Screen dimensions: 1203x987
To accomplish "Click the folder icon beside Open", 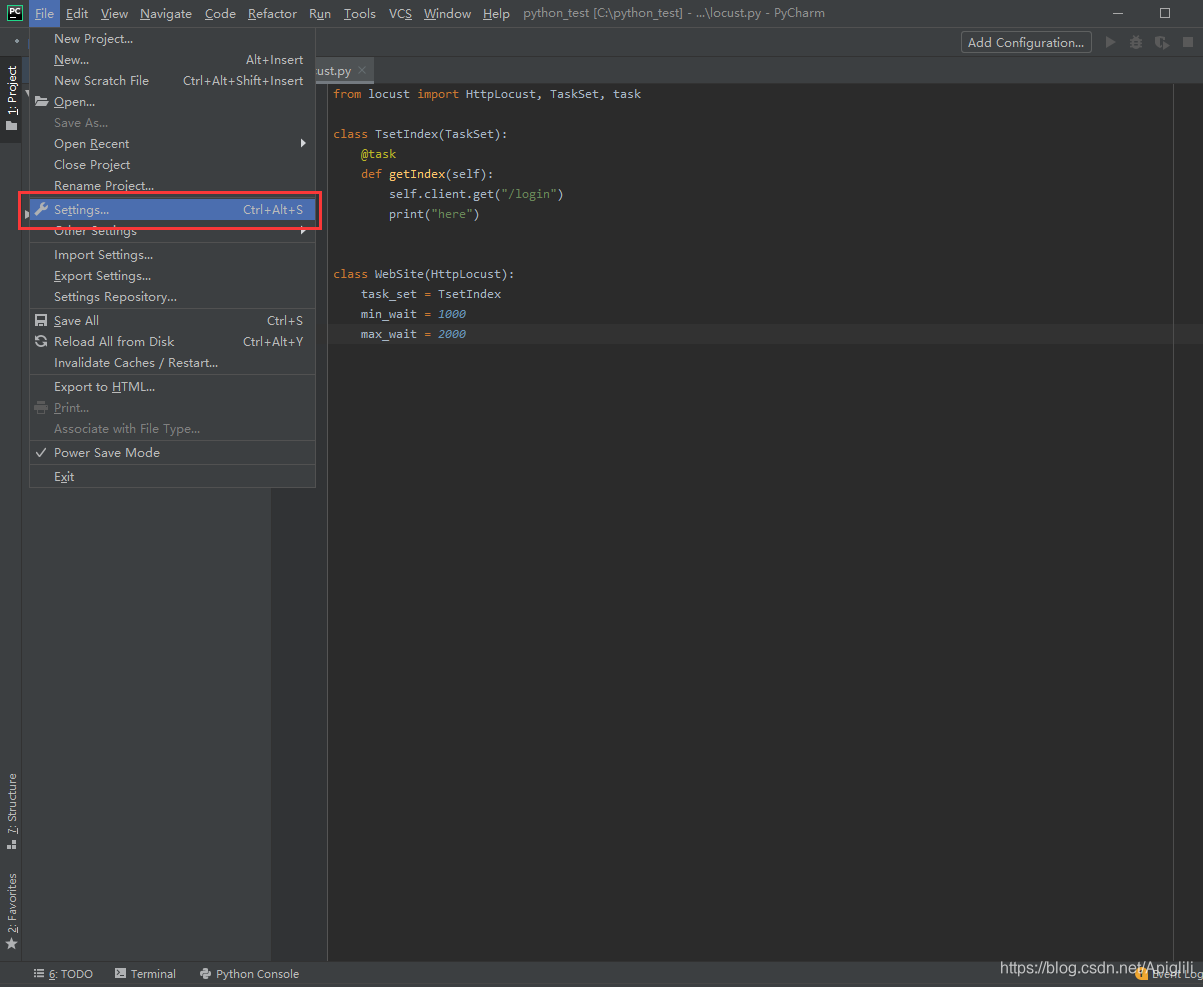I will (41, 102).
